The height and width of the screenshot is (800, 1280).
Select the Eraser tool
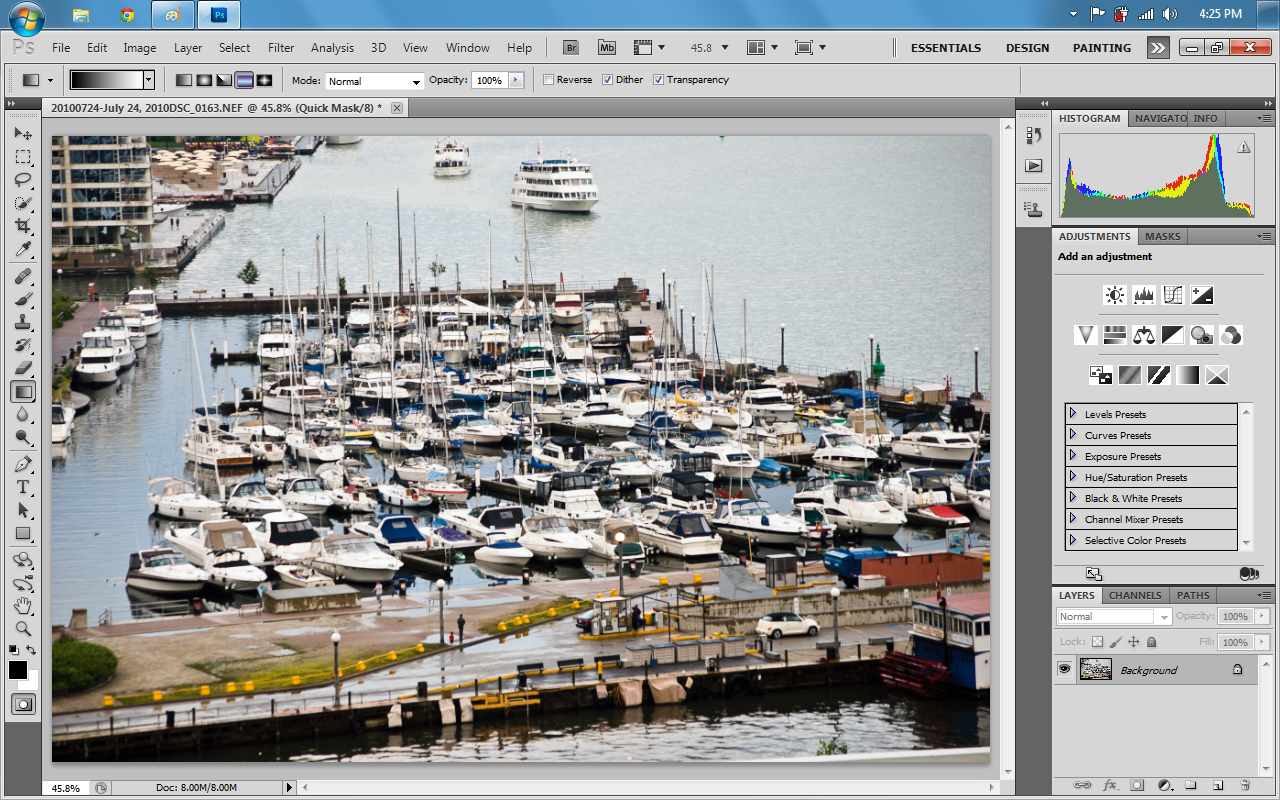click(23, 368)
